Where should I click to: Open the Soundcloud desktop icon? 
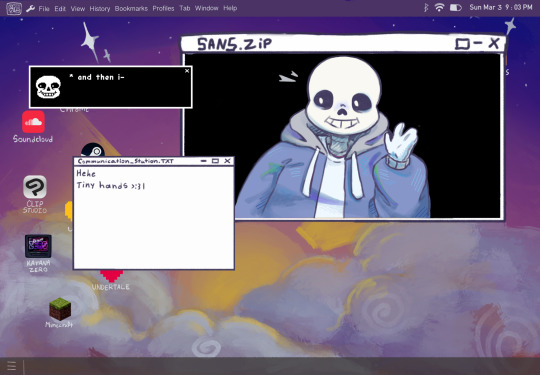click(x=33, y=122)
